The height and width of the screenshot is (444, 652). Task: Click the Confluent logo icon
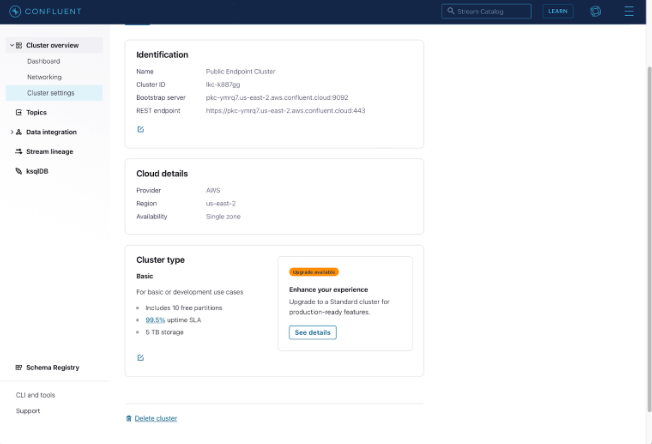(x=15, y=11)
